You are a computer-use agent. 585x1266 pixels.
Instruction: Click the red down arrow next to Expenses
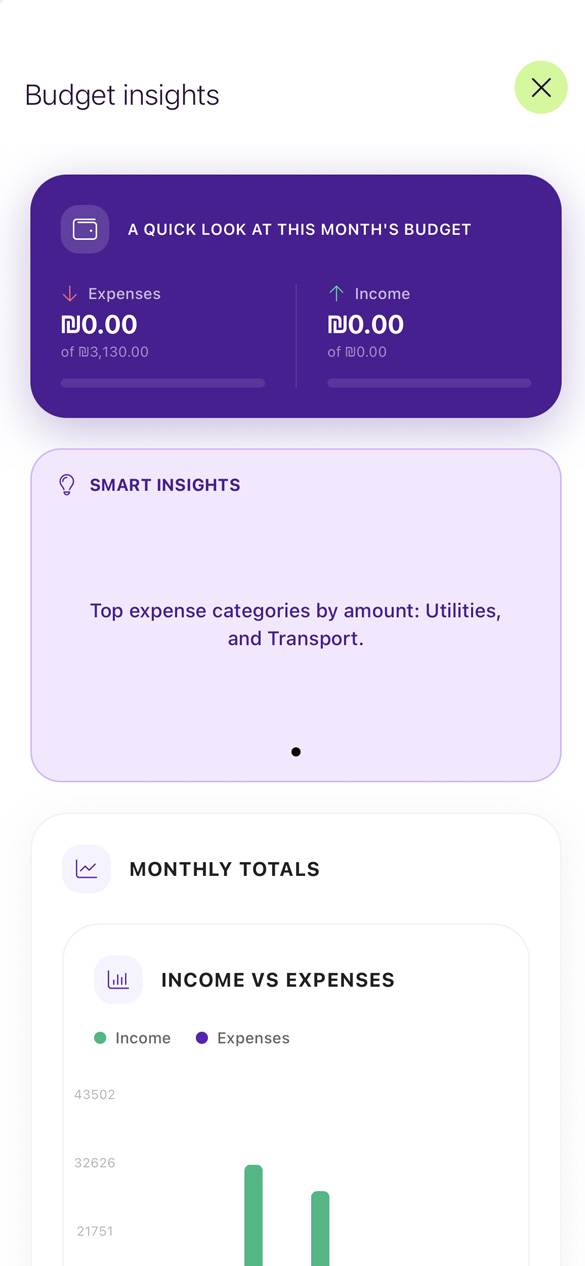pyautogui.click(x=68, y=293)
